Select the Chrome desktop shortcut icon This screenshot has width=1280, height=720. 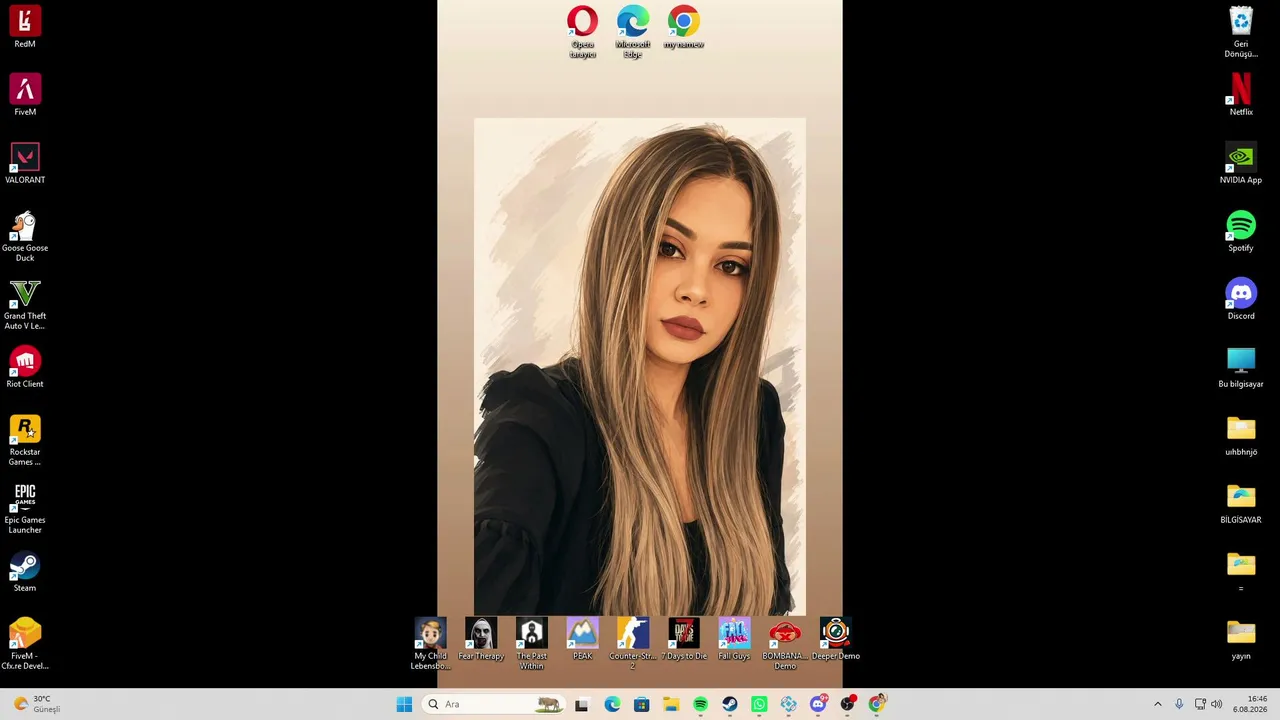684,27
